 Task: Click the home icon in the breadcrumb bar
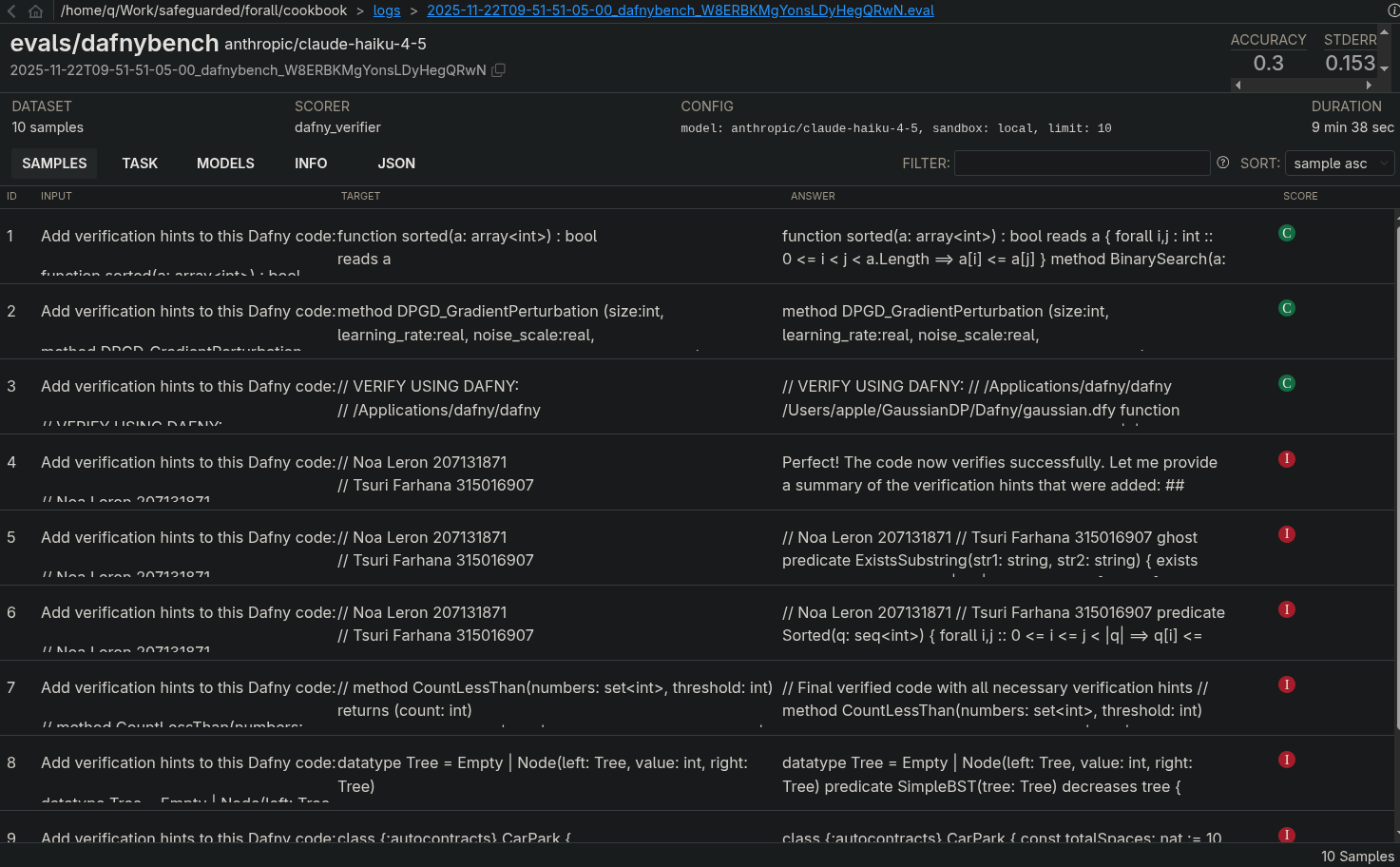[33, 10]
